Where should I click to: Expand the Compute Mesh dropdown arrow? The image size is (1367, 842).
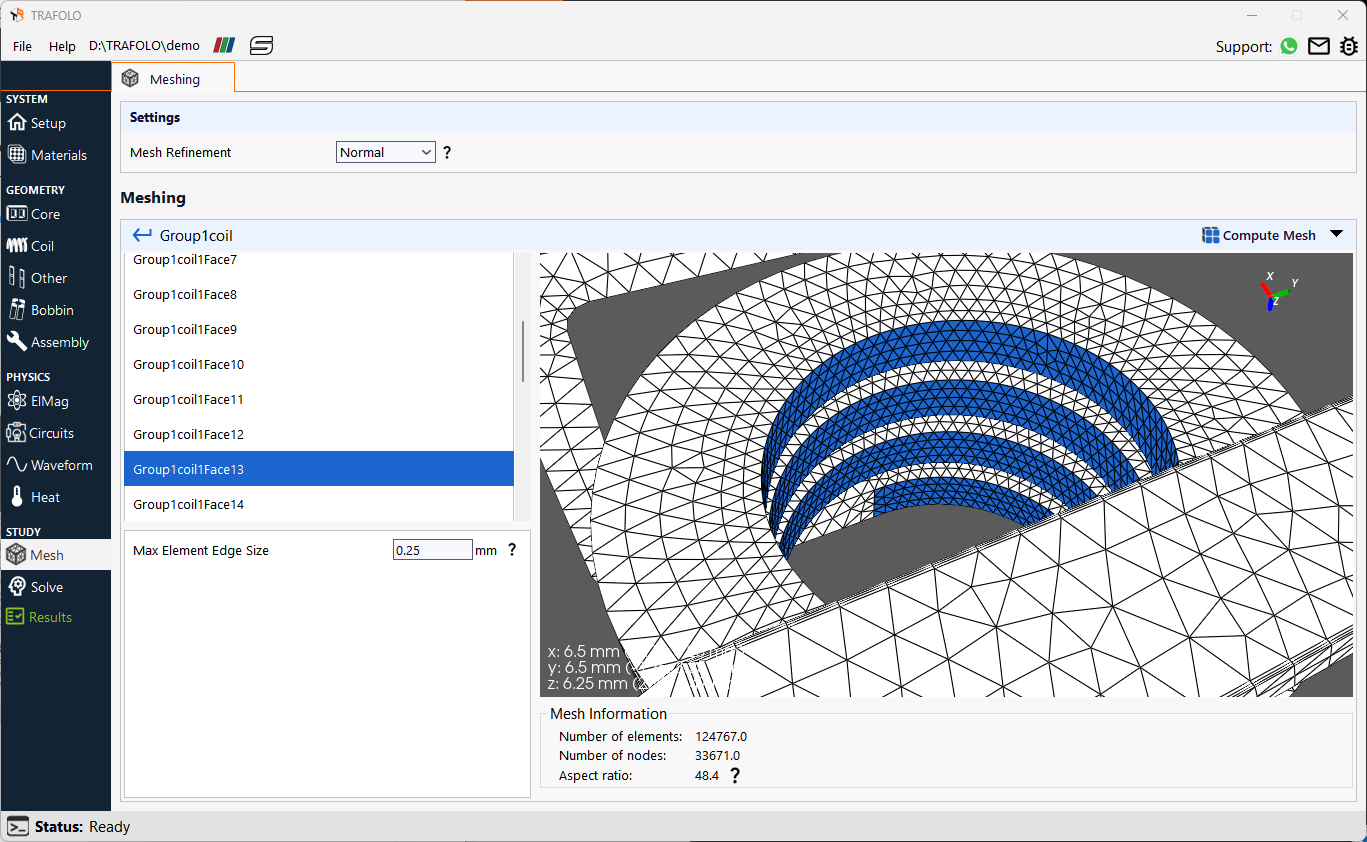[x=1337, y=234]
